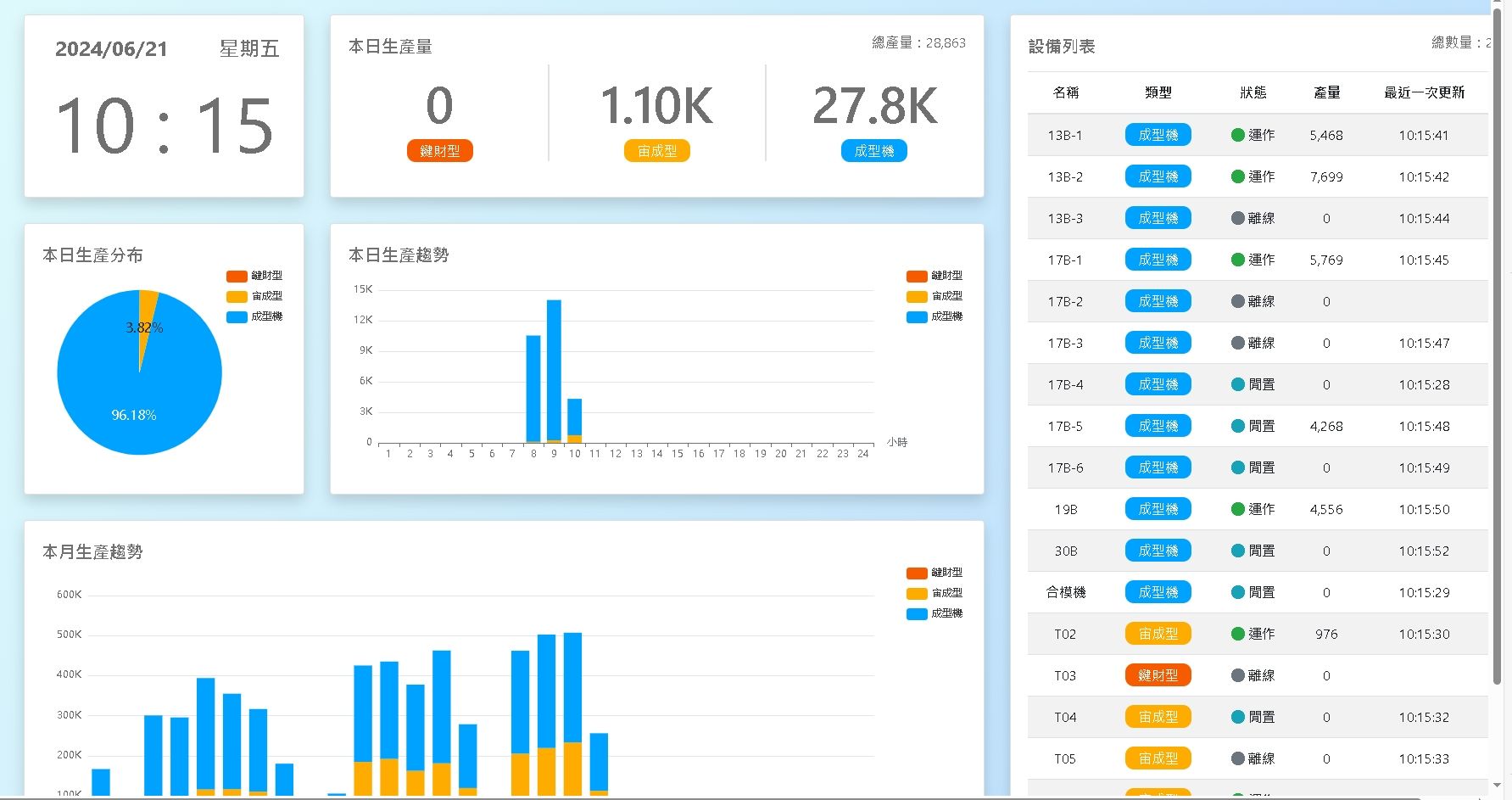The image size is (1512, 800).
Task: Select the 17B-1 device name cell
Action: 1065,260
